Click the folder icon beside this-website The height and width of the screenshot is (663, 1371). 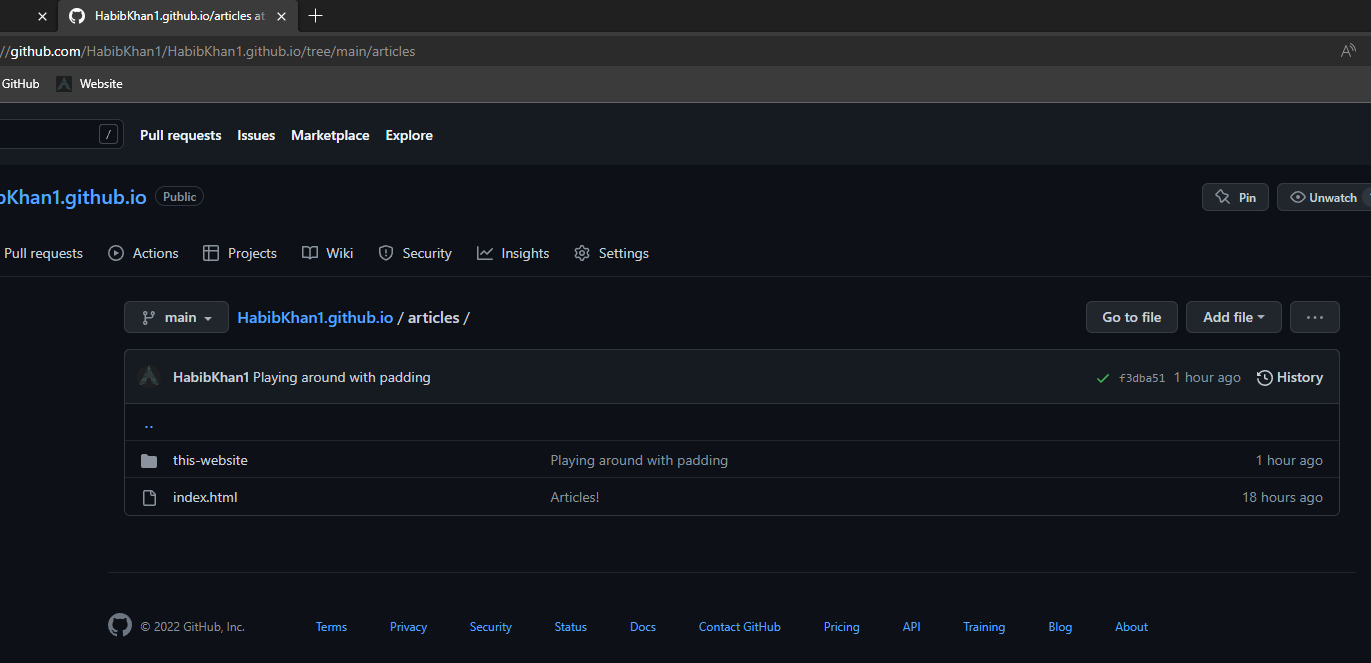tap(149, 461)
